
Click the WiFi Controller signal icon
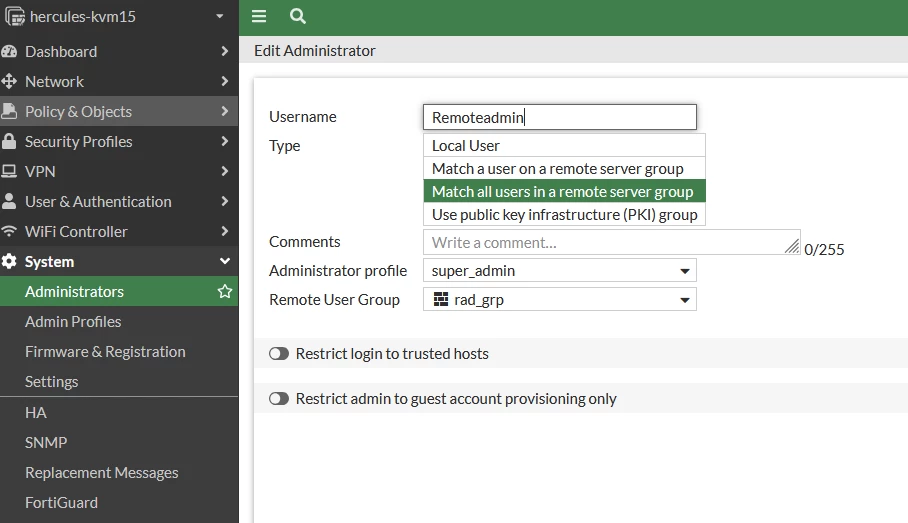[x=9, y=232]
